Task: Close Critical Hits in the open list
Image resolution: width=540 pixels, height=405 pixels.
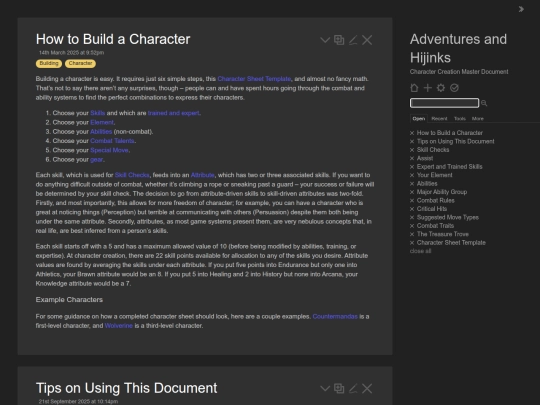Action: coord(412,209)
